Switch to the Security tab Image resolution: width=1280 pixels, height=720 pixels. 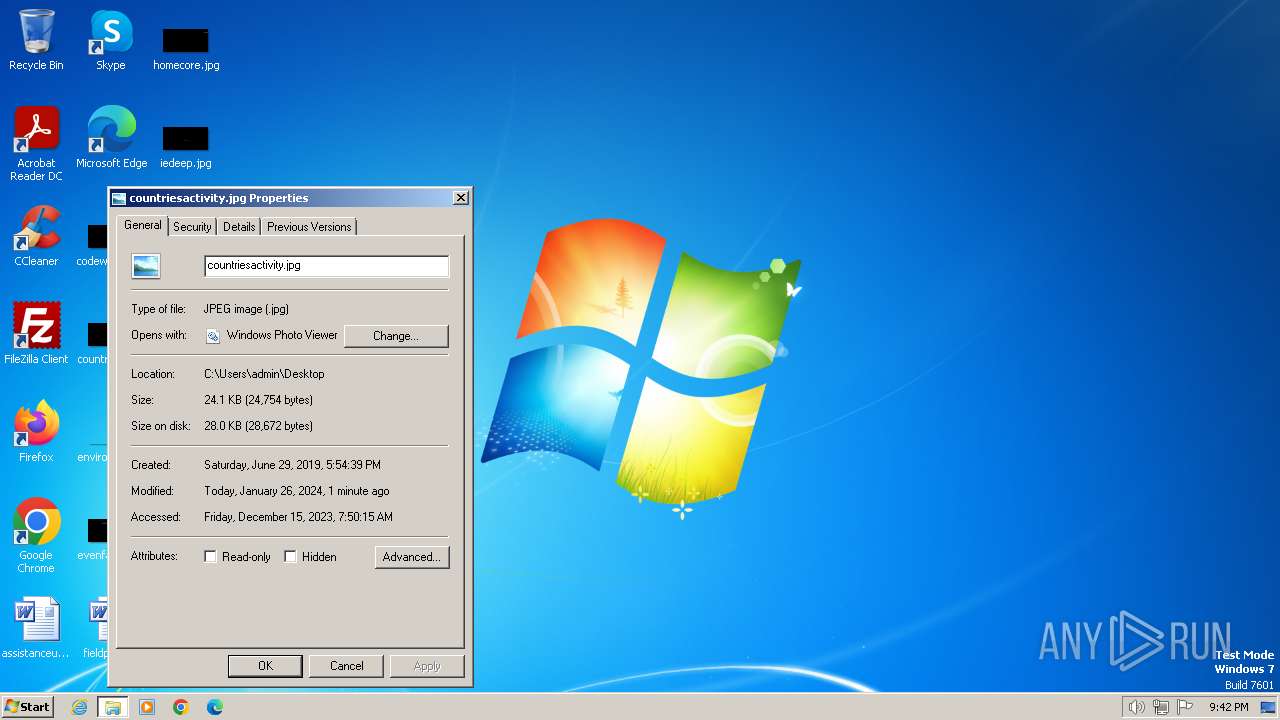192,227
